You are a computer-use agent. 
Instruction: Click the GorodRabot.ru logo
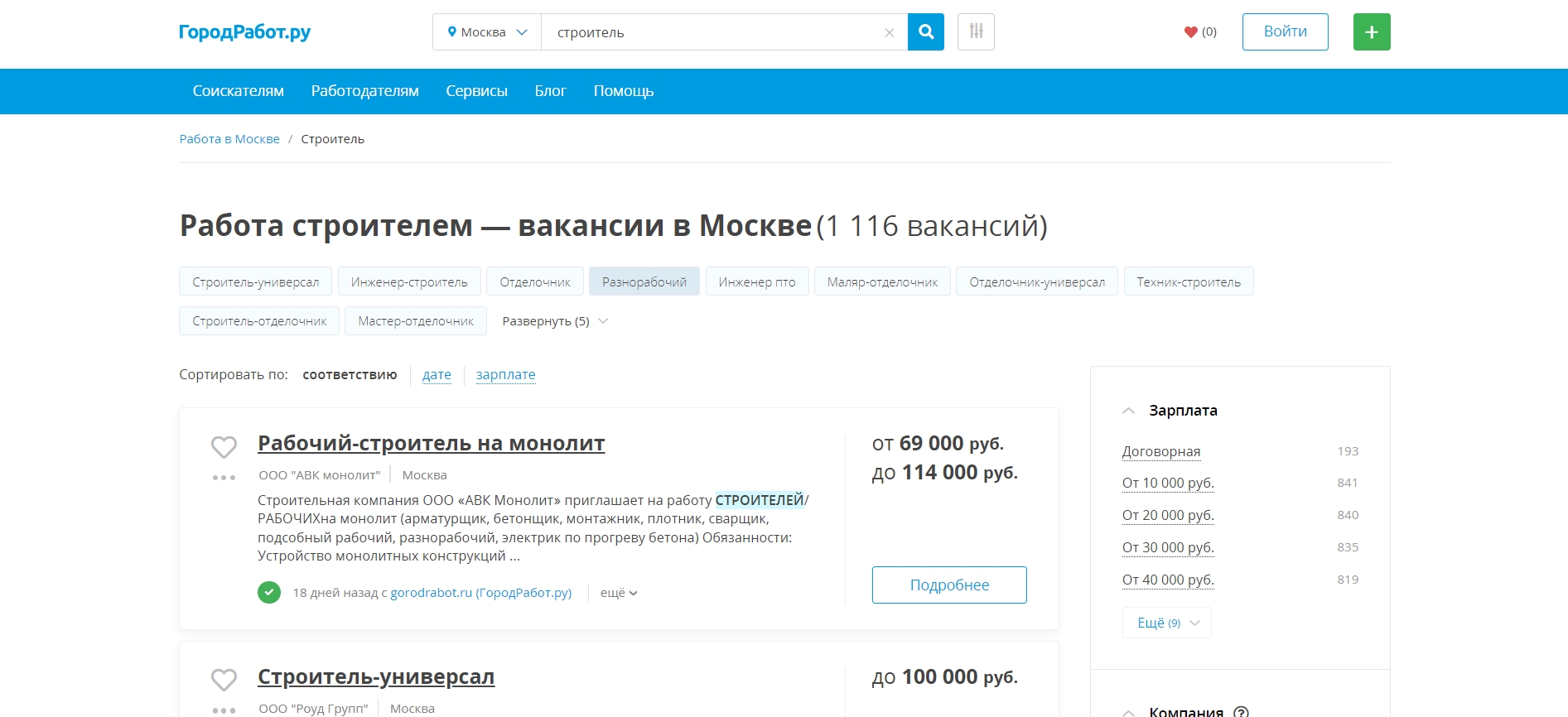(244, 32)
